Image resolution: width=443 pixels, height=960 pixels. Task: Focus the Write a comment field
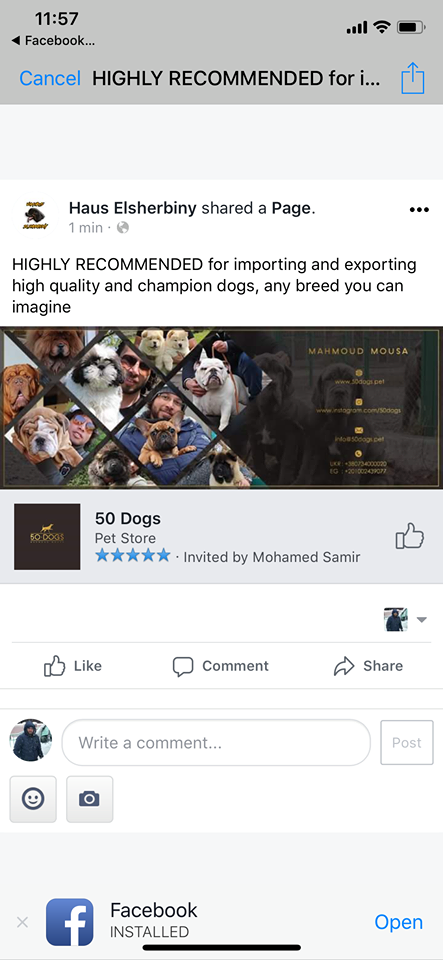tap(216, 743)
